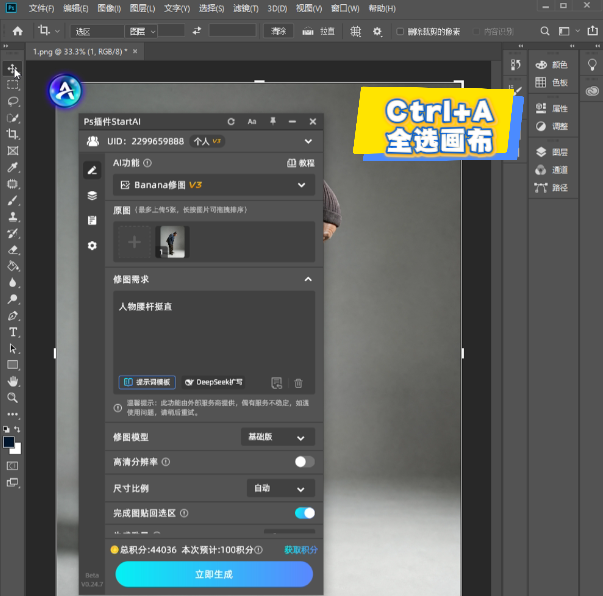Image resolution: width=603 pixels, height=596 pixels.
Task: Select the Clone Stamp tool
Action: pos(13,216)
